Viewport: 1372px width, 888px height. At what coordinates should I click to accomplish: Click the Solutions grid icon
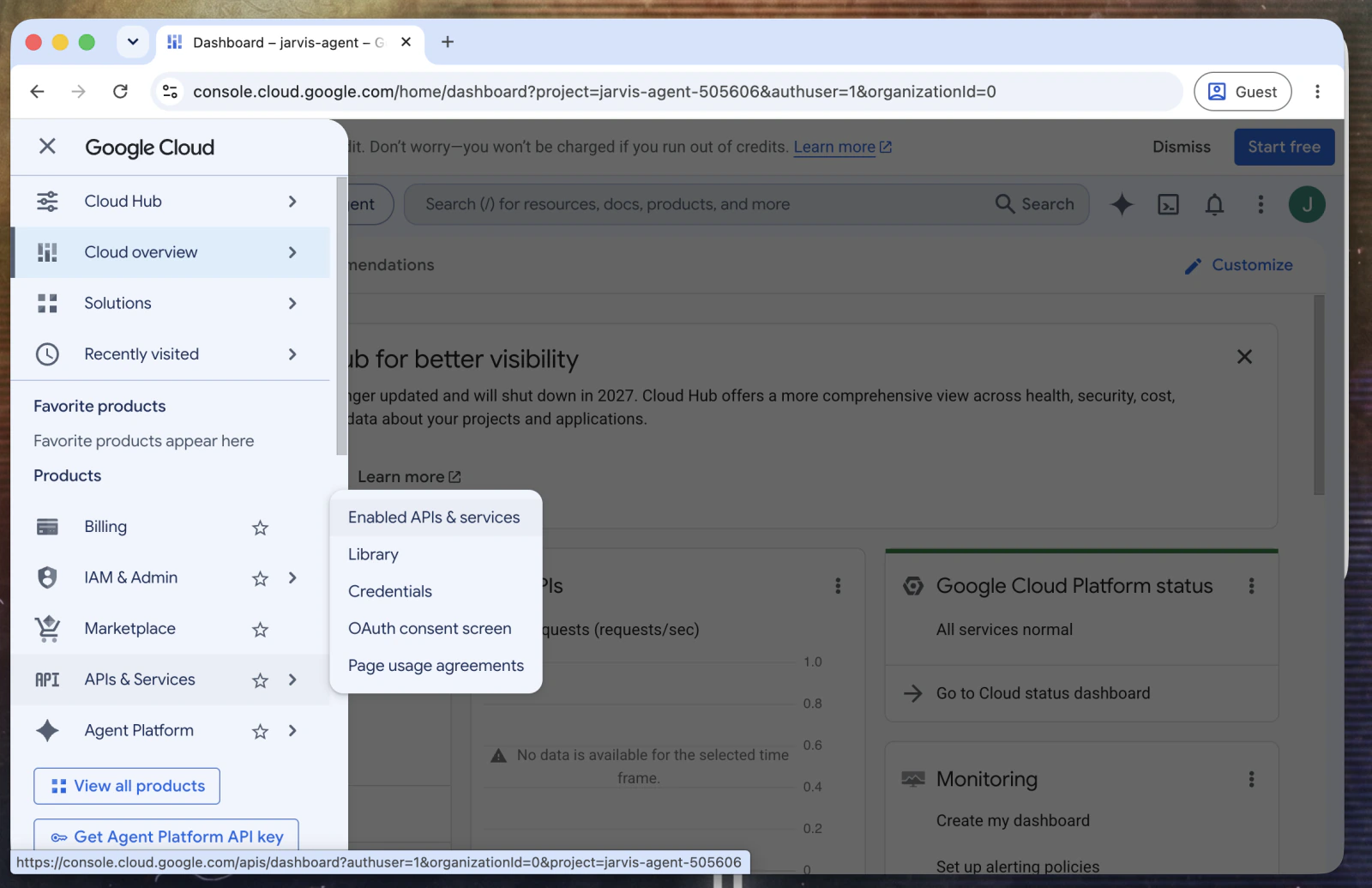47,303
